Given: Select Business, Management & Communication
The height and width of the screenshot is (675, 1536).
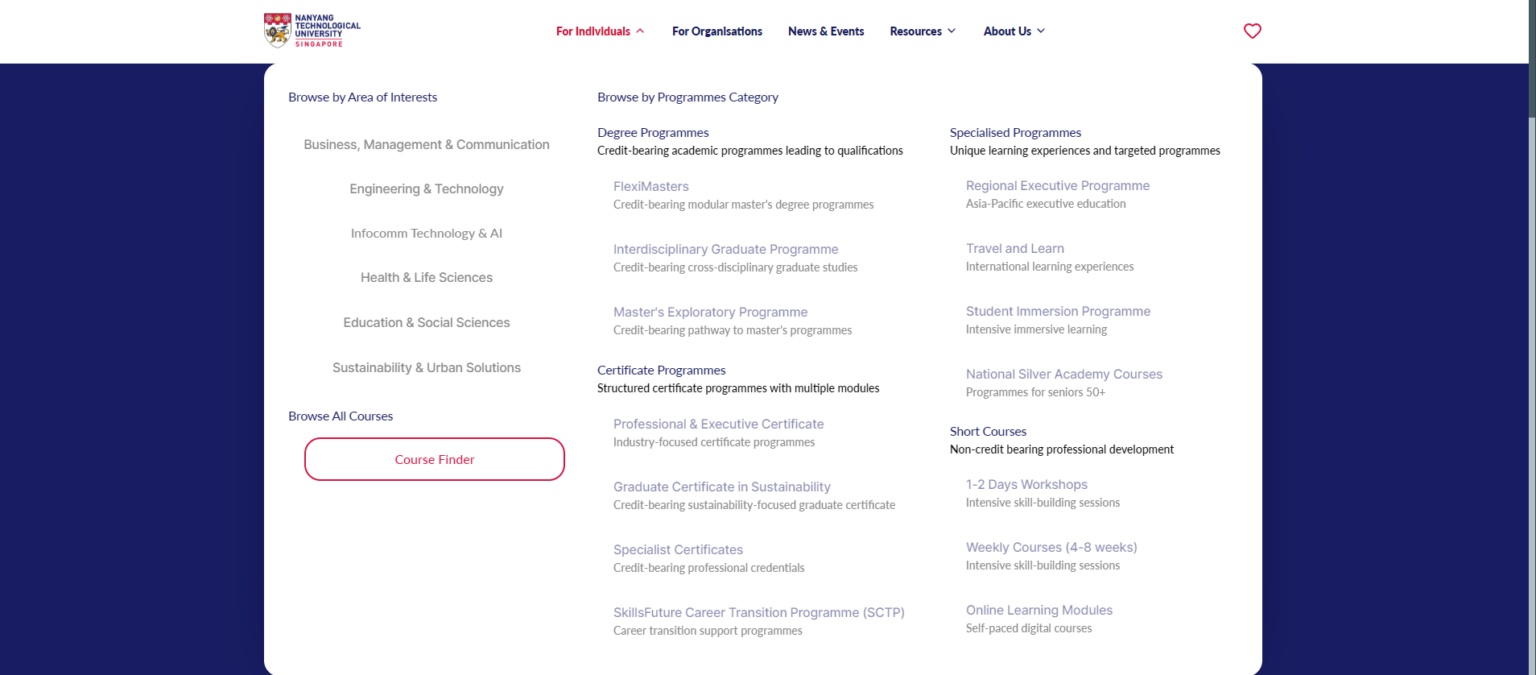Looking at the screenshot, I should click(427, 144).
